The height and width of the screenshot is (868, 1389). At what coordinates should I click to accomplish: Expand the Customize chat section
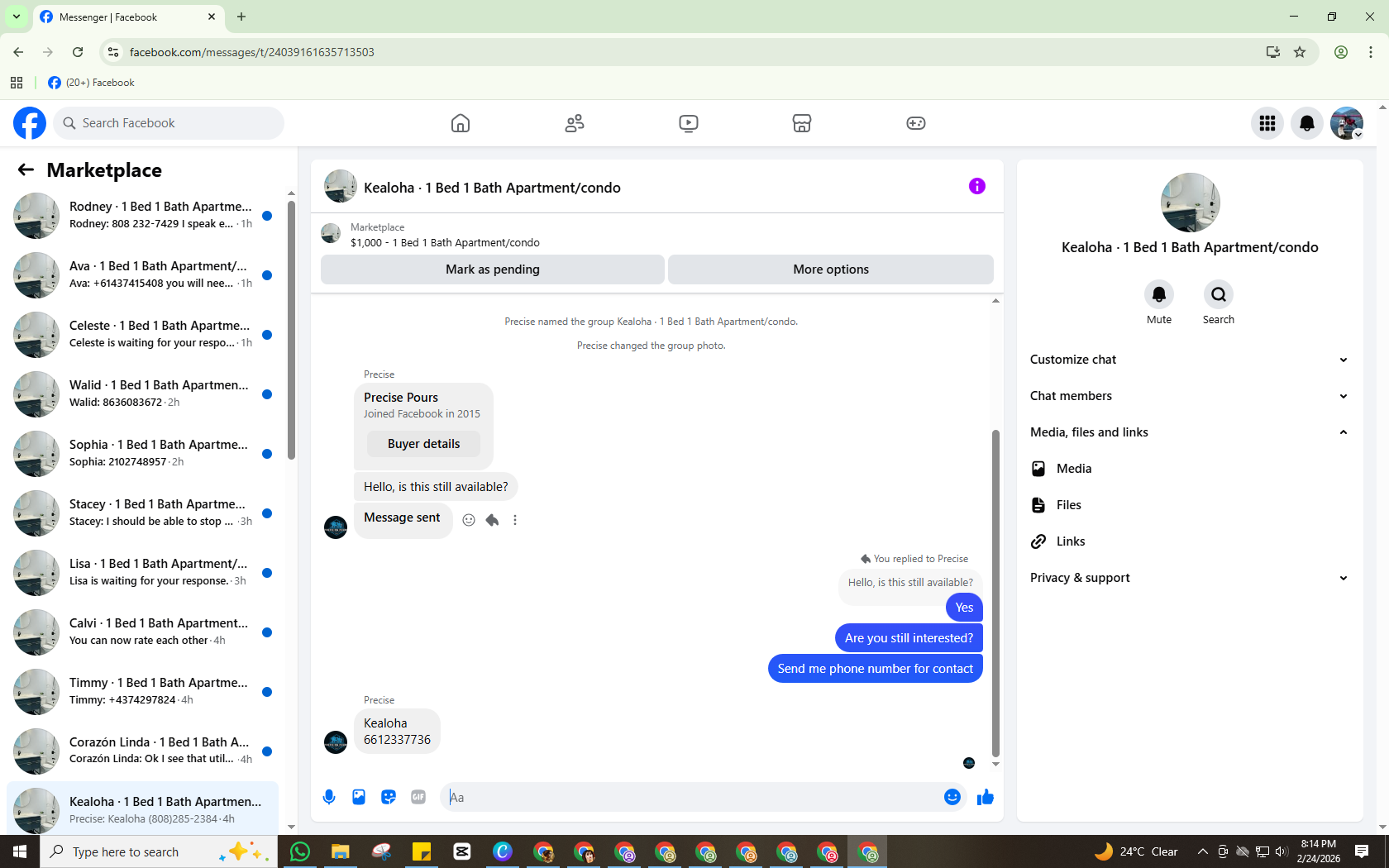[1190, 360]
